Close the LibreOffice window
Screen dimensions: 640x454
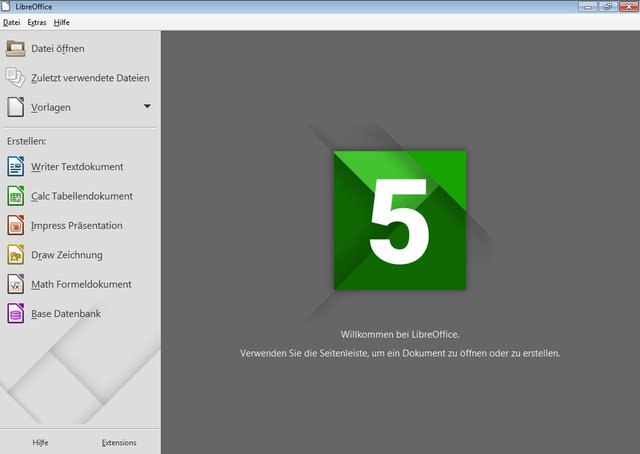[629, 6]
